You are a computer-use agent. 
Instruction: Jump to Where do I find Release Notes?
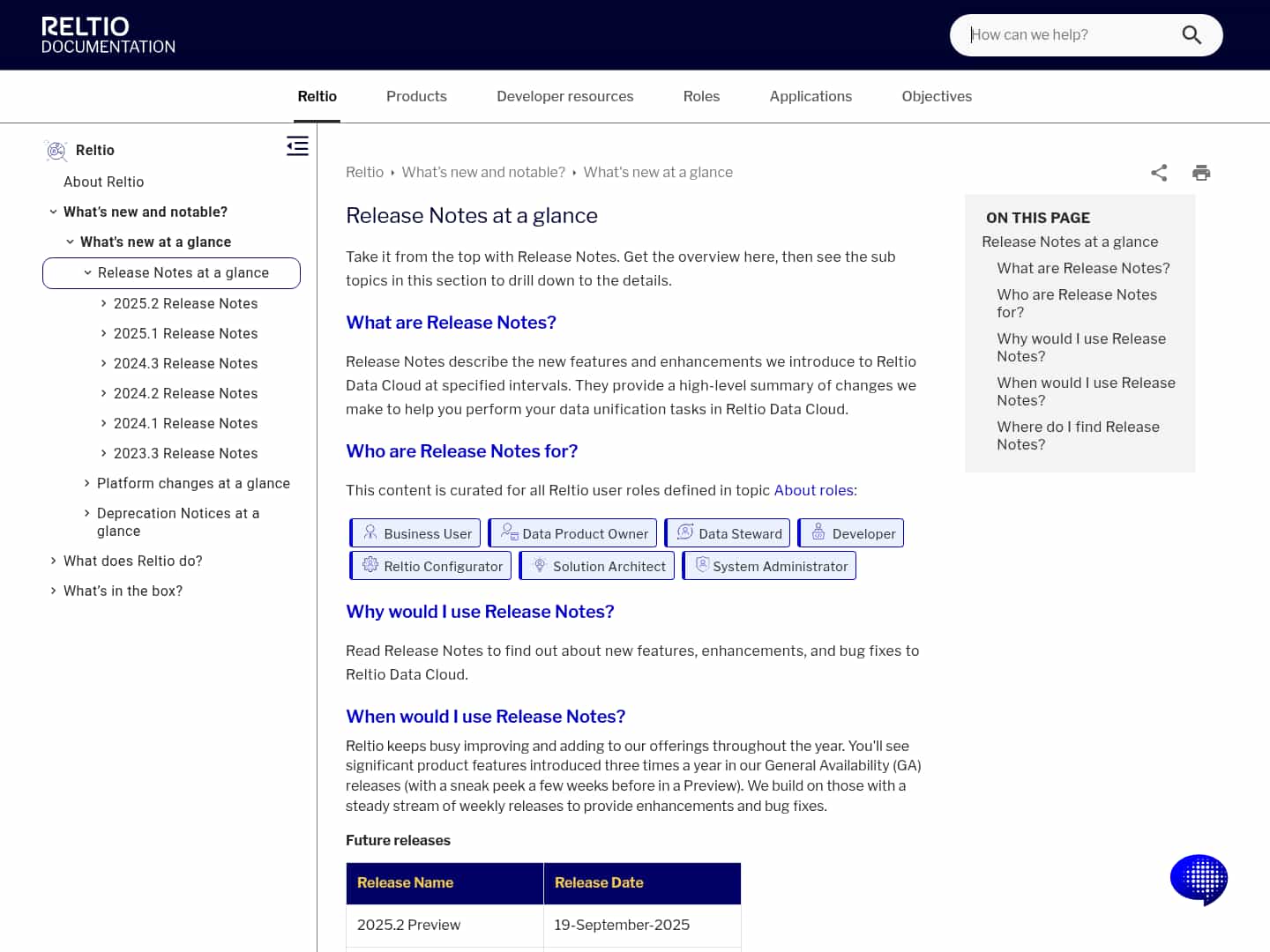[x=1078, y=435]
